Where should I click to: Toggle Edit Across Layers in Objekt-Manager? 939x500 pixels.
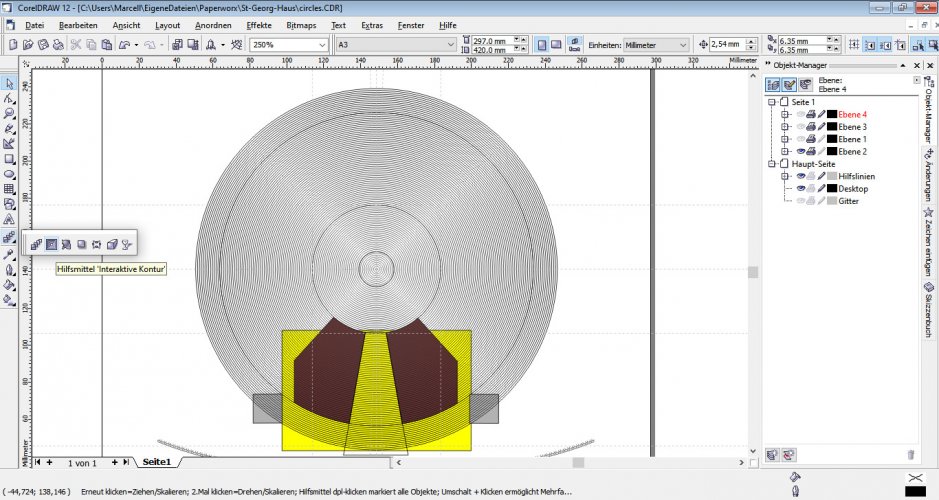(x=789, y=85)
